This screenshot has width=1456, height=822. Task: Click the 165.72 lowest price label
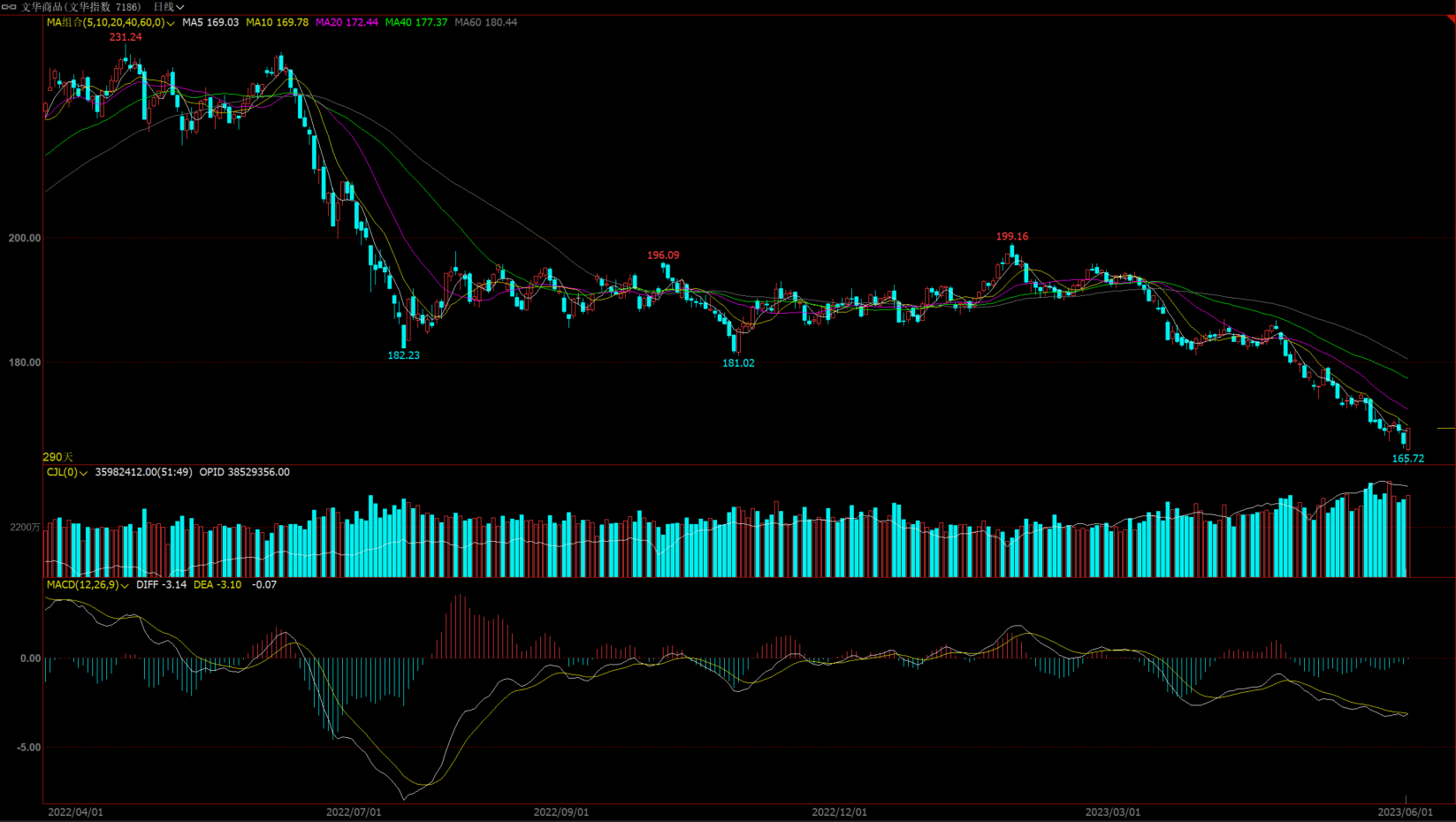tap(1408, 459)
